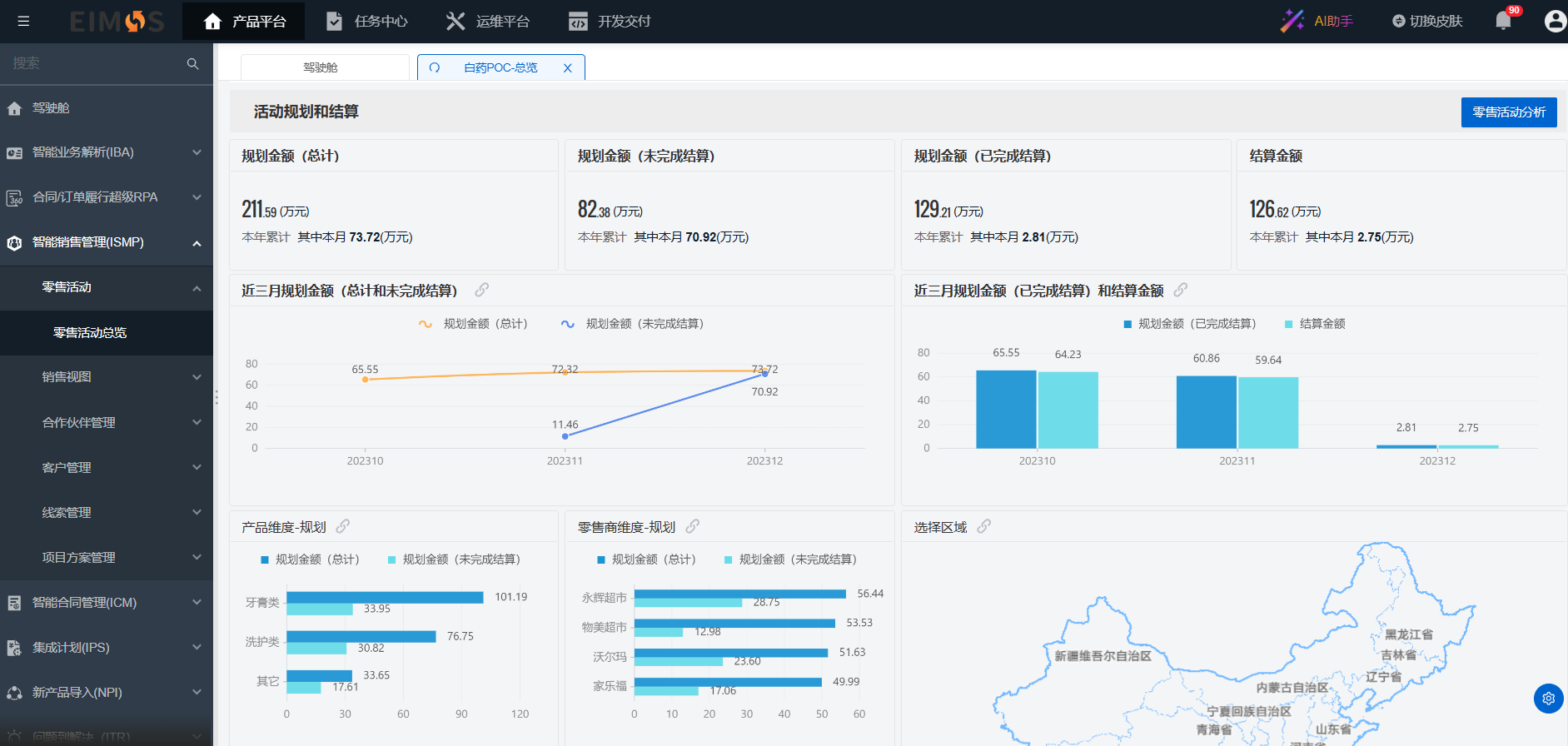Expand the 合作伙伴管理 chevron

coord(197,422)
